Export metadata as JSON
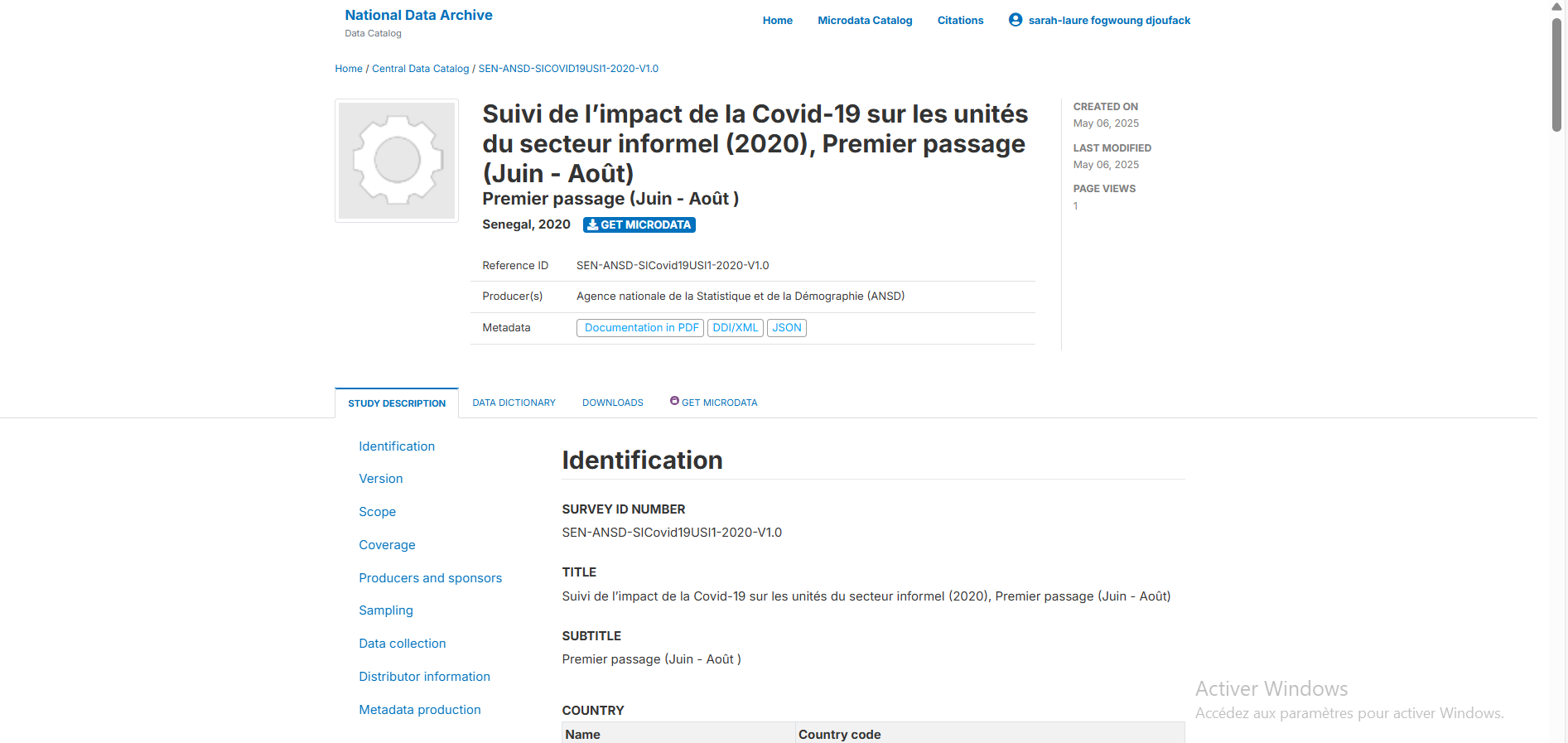 [786, 328]
